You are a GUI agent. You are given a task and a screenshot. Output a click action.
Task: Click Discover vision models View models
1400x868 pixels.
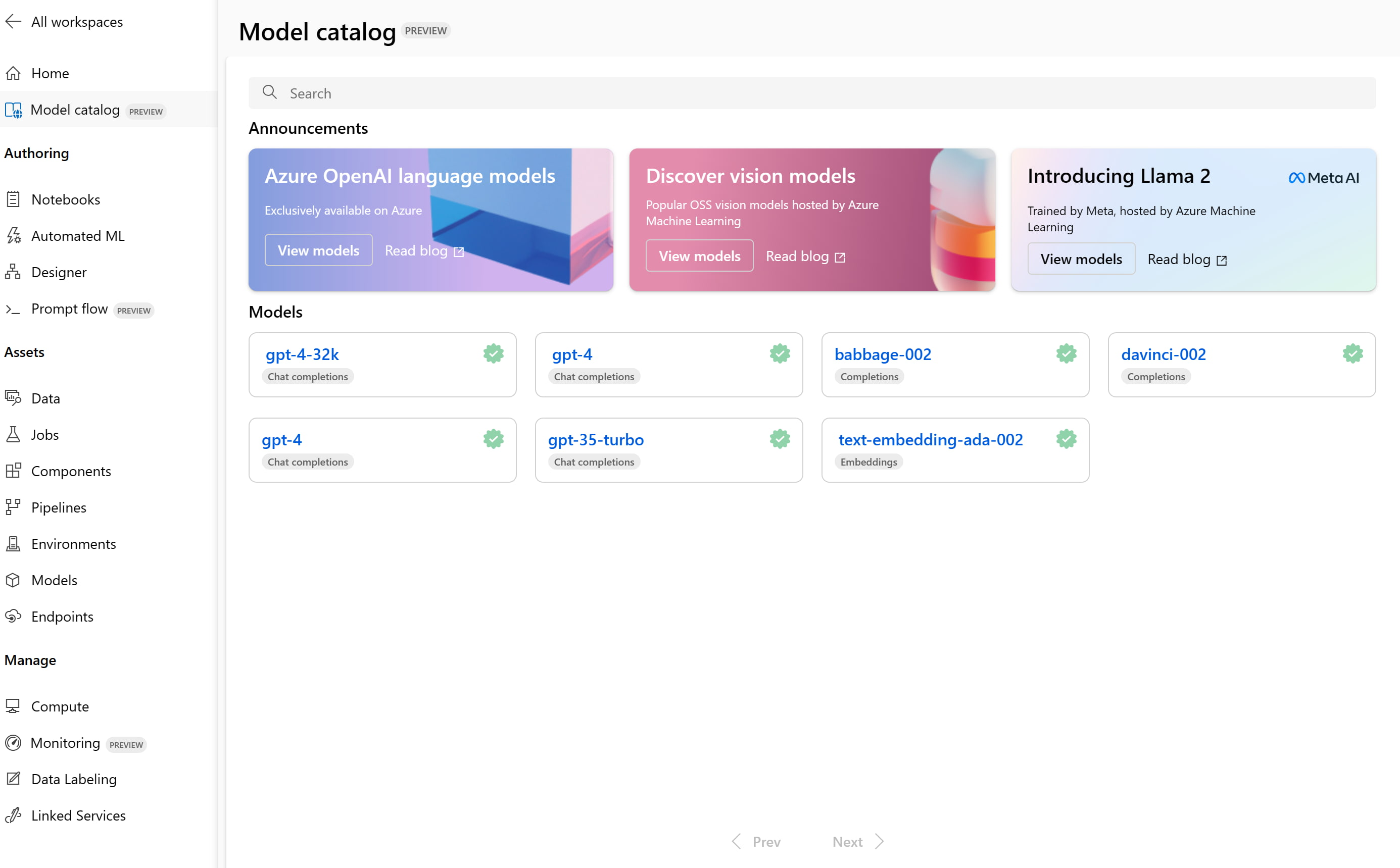coord(700,255)
